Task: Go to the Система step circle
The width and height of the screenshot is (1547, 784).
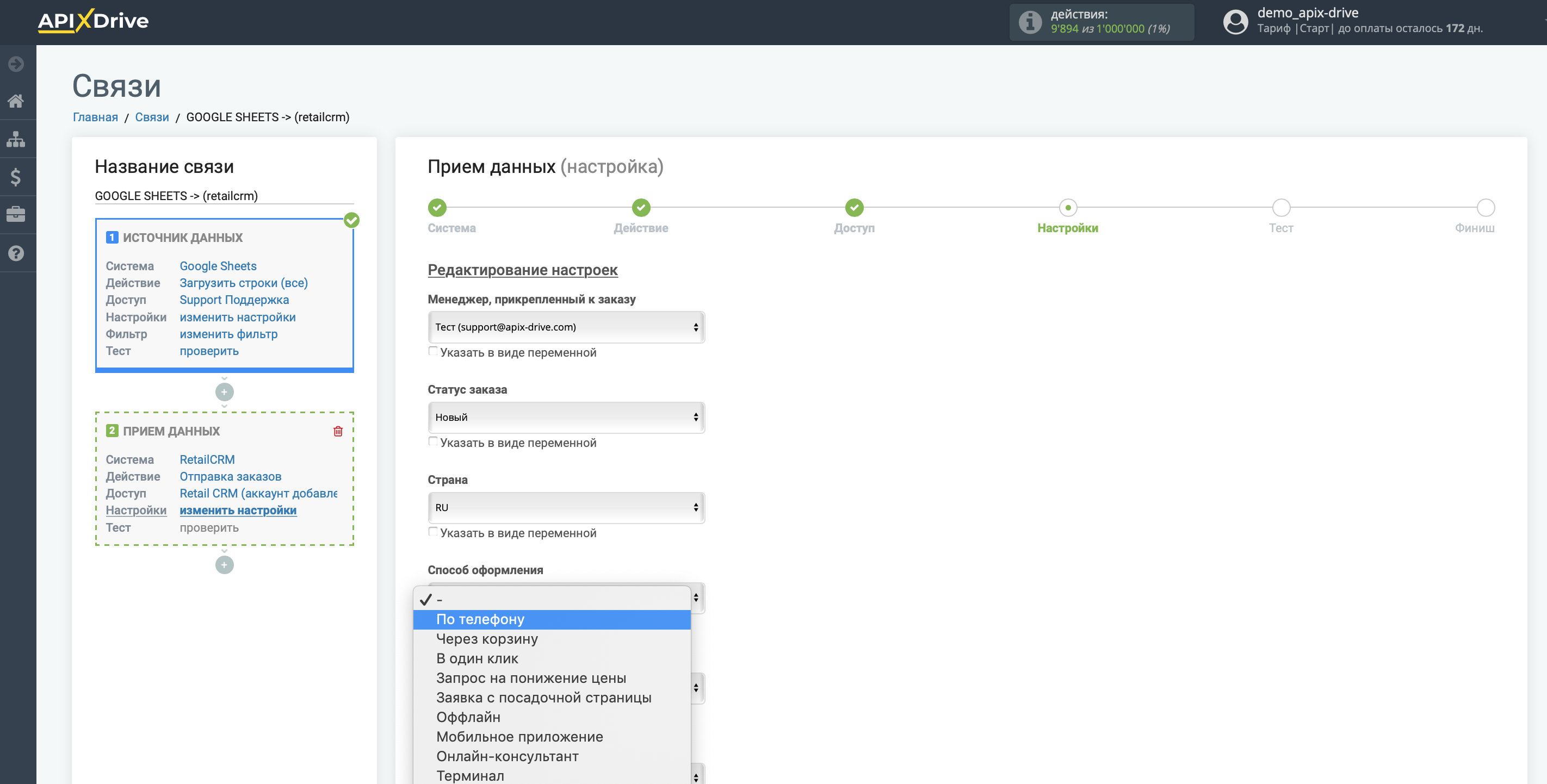Action: (x=437, y=208)
